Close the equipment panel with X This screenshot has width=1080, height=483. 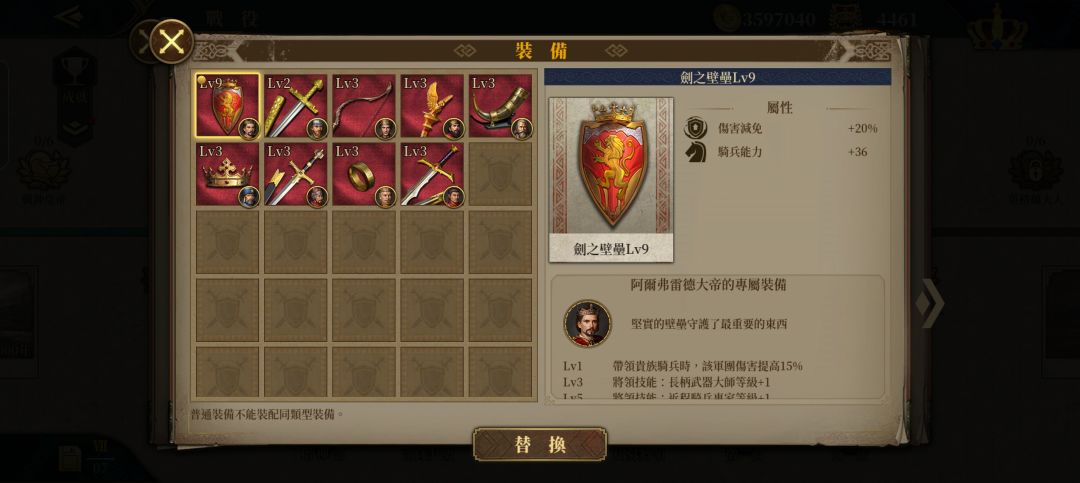point(171,41)
